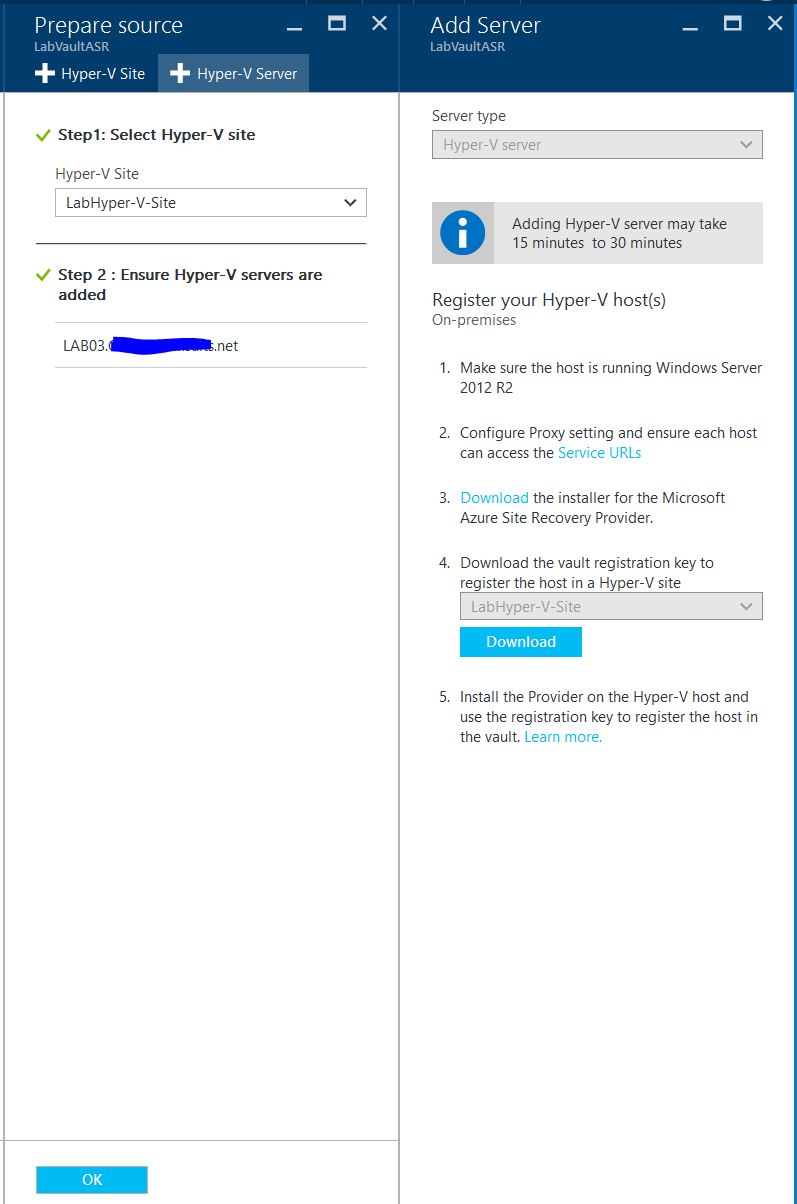Click the plus icon beside Hyper-V Site
The height and width of the screenshot is (1204, 797).
click(x=44, y=74)
